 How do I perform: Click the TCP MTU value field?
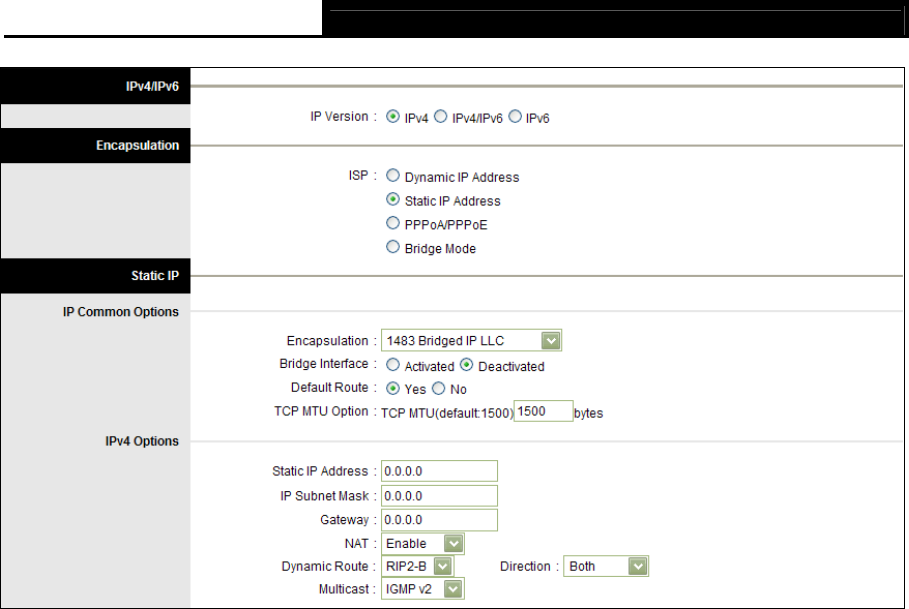click(543, 411)
